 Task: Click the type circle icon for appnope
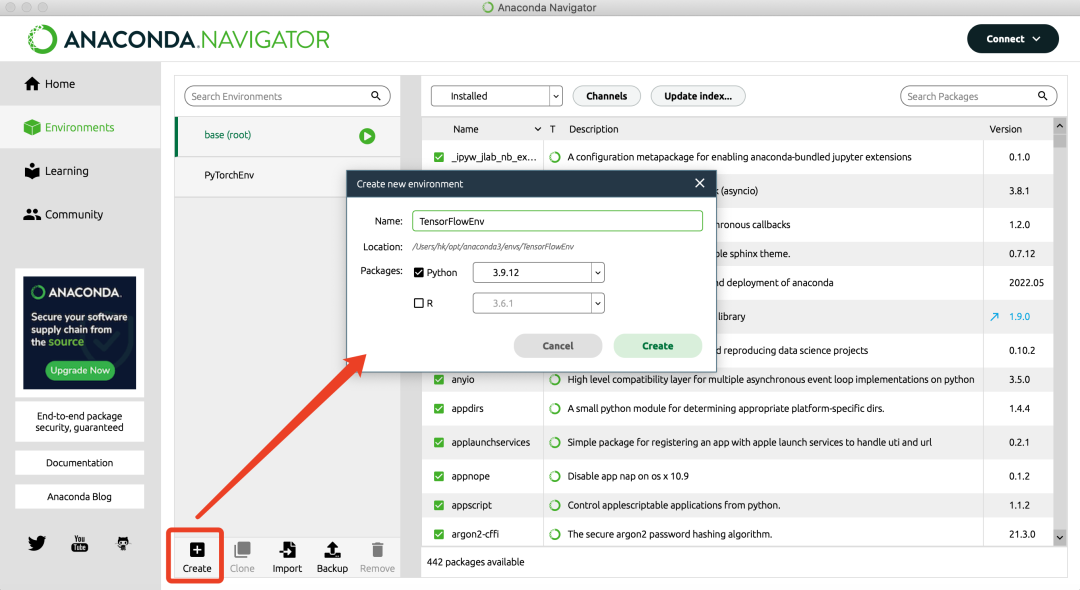pyautogui.click(x=554, y=476)
